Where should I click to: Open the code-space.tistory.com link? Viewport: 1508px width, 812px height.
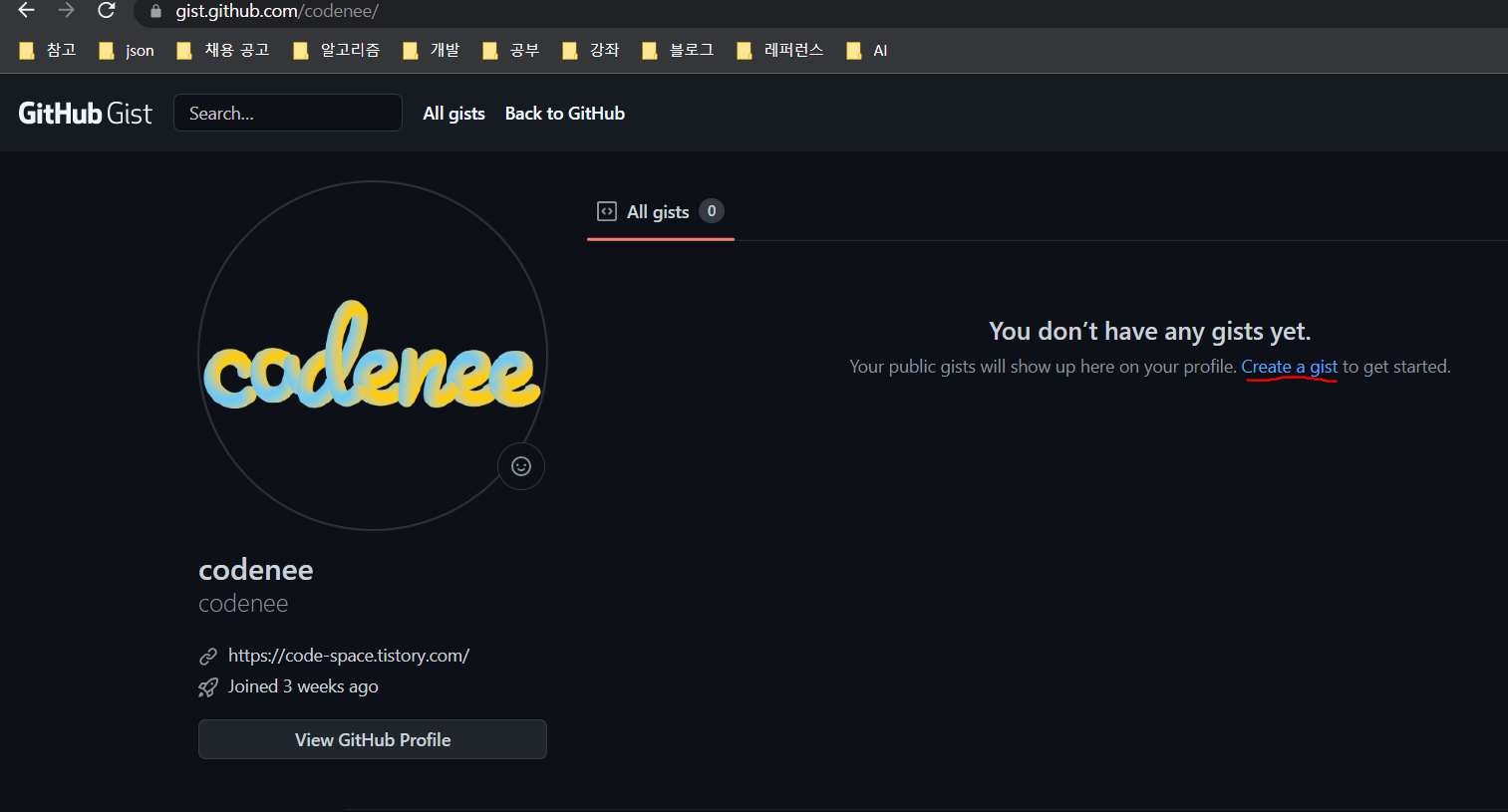coord(349,656)
